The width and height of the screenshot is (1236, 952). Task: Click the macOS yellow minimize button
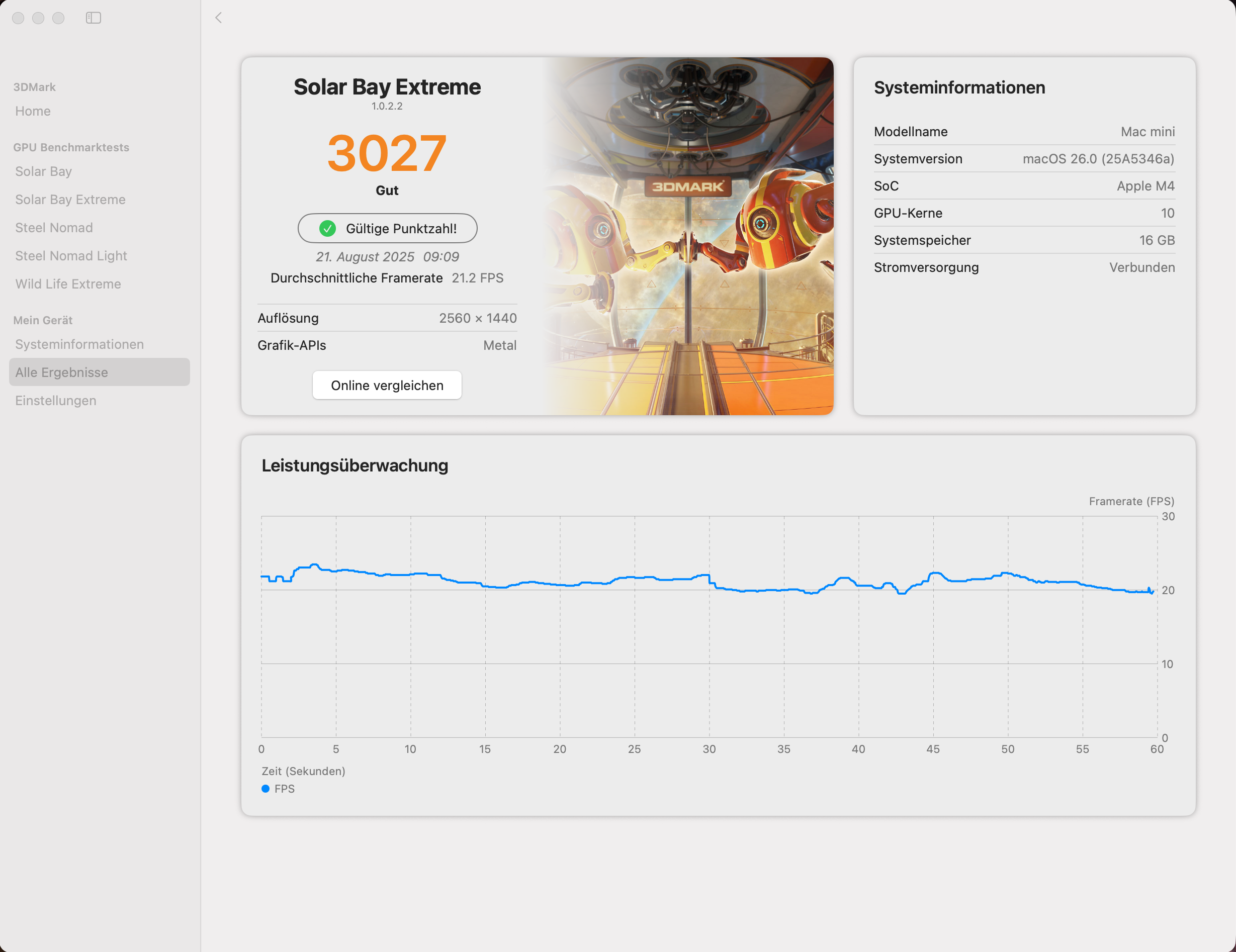tap(39, 18)
